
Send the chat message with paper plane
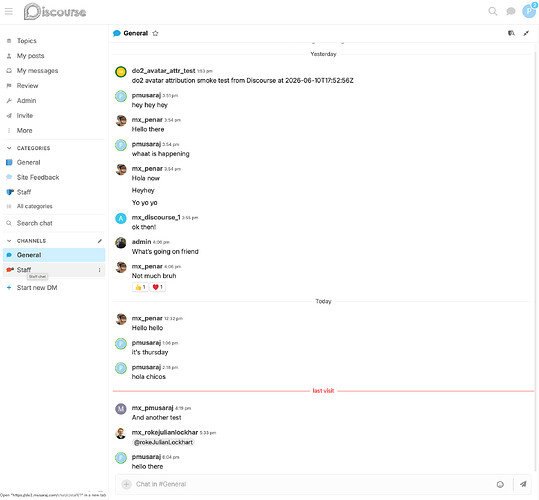(x=523, y=484)
